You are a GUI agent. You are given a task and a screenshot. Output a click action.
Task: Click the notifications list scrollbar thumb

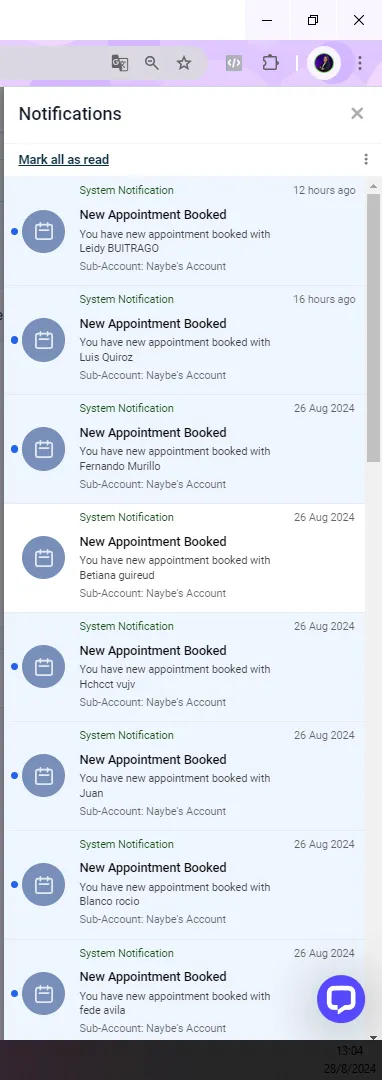coord(373,327)
